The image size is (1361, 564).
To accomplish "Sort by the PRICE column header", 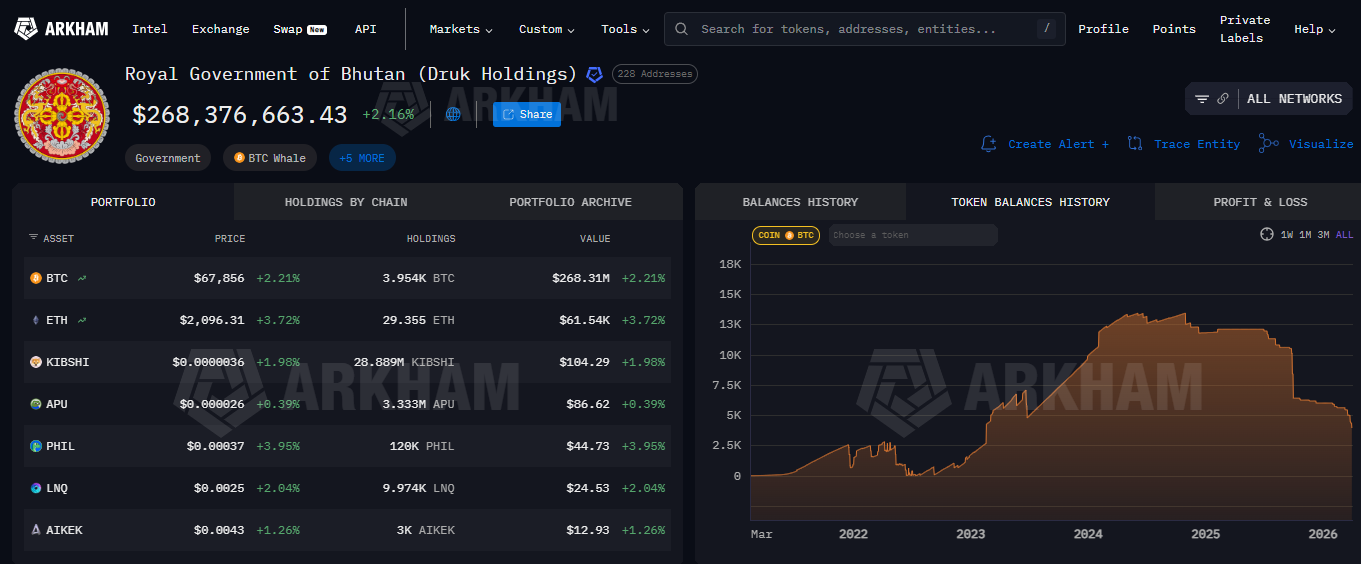I will pos(230,239).
